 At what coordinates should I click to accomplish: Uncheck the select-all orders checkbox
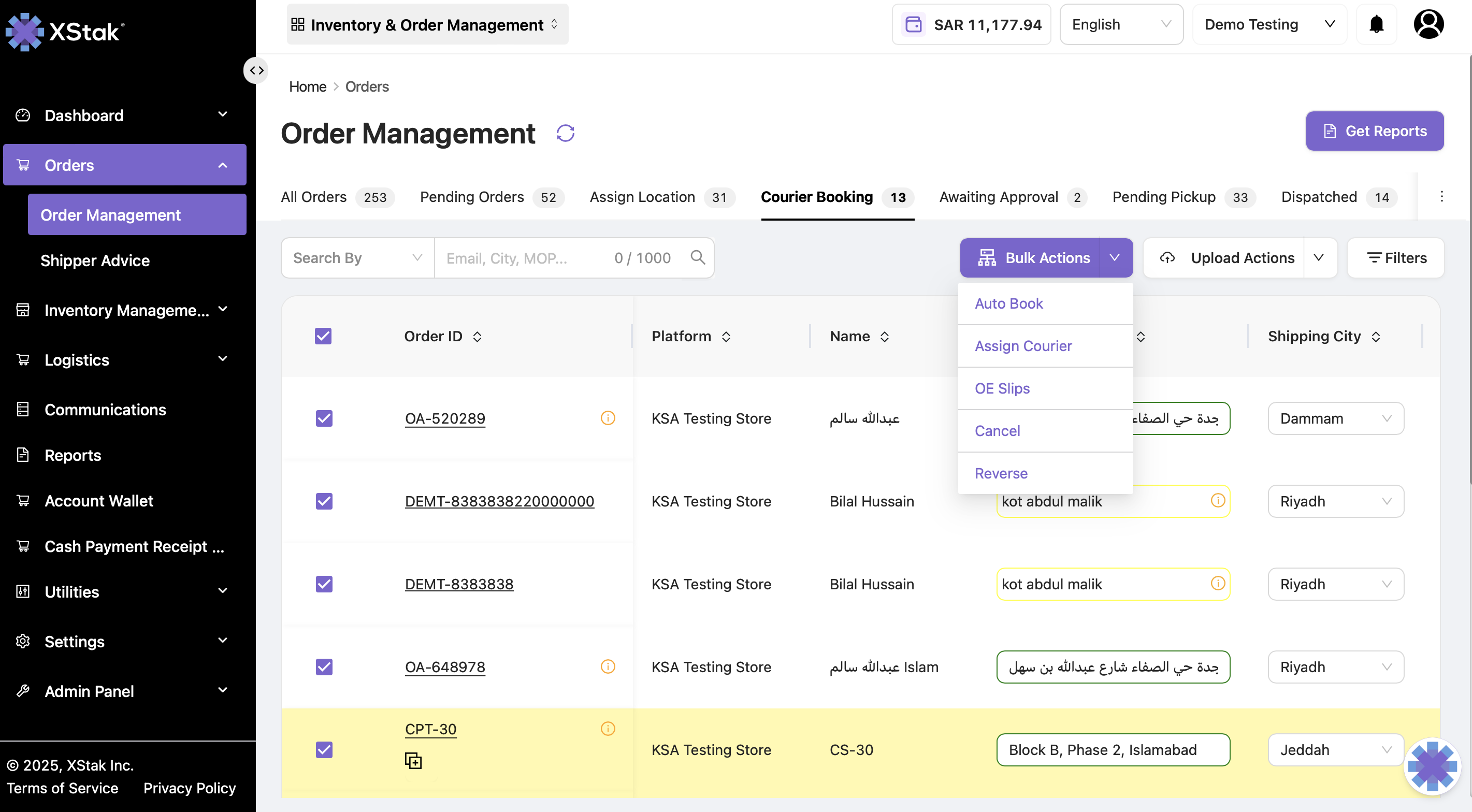323,336
